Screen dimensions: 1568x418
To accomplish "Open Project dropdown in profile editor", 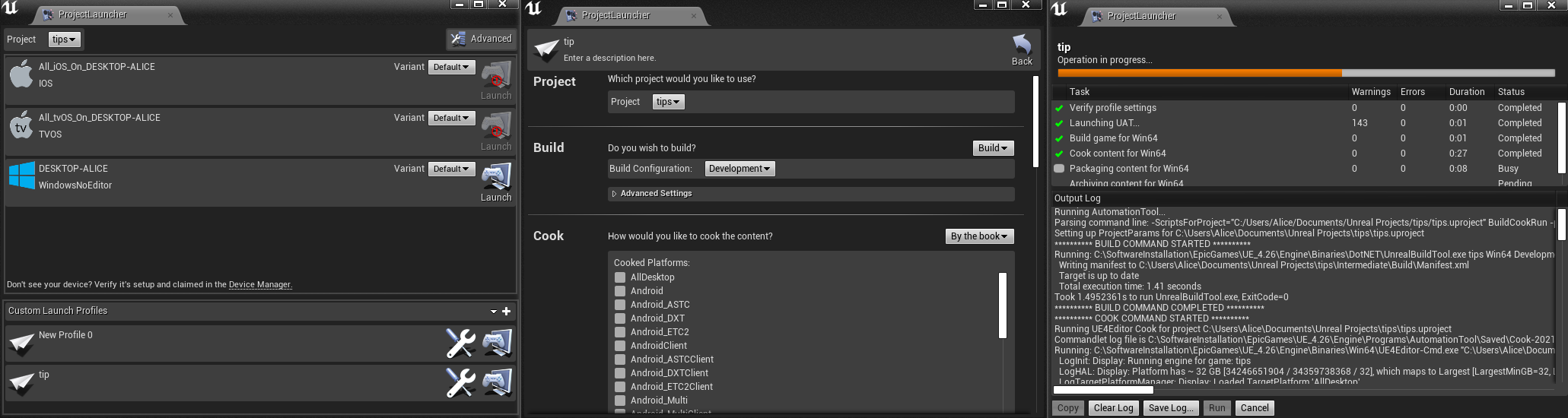I will pos(669,102).
